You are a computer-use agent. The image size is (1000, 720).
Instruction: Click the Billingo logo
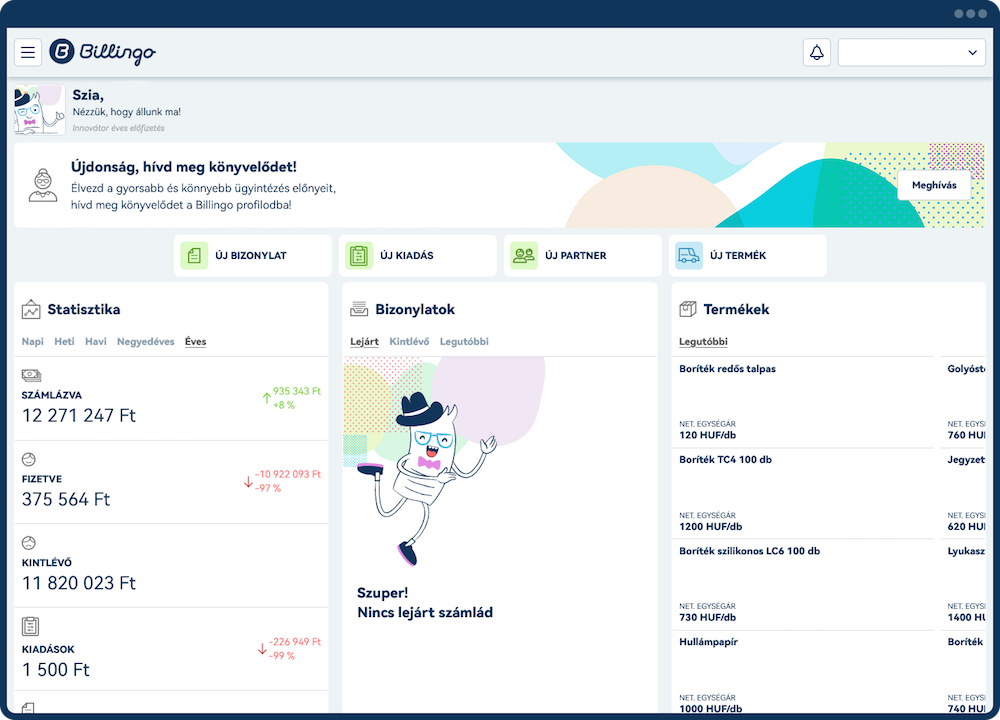(103, 52)
